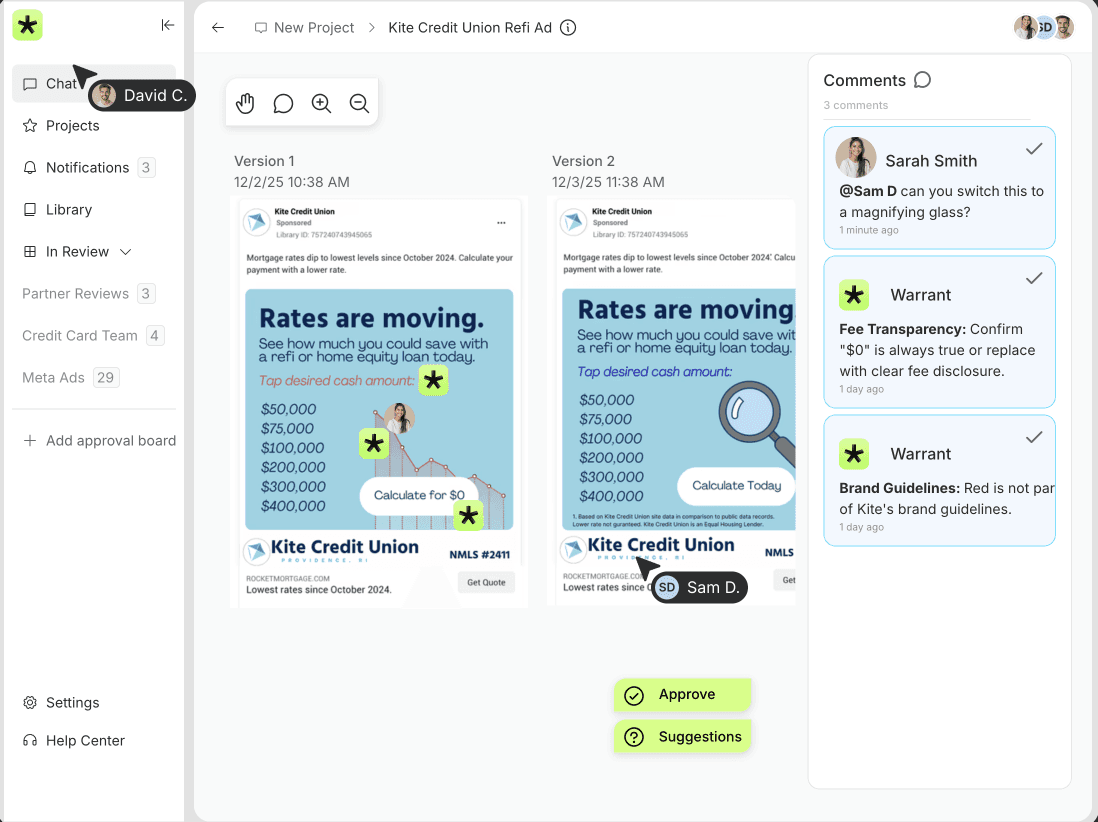Click Sarah Smith name in comments
Screen dimensions: 1098x822
(x=931, y=161)
